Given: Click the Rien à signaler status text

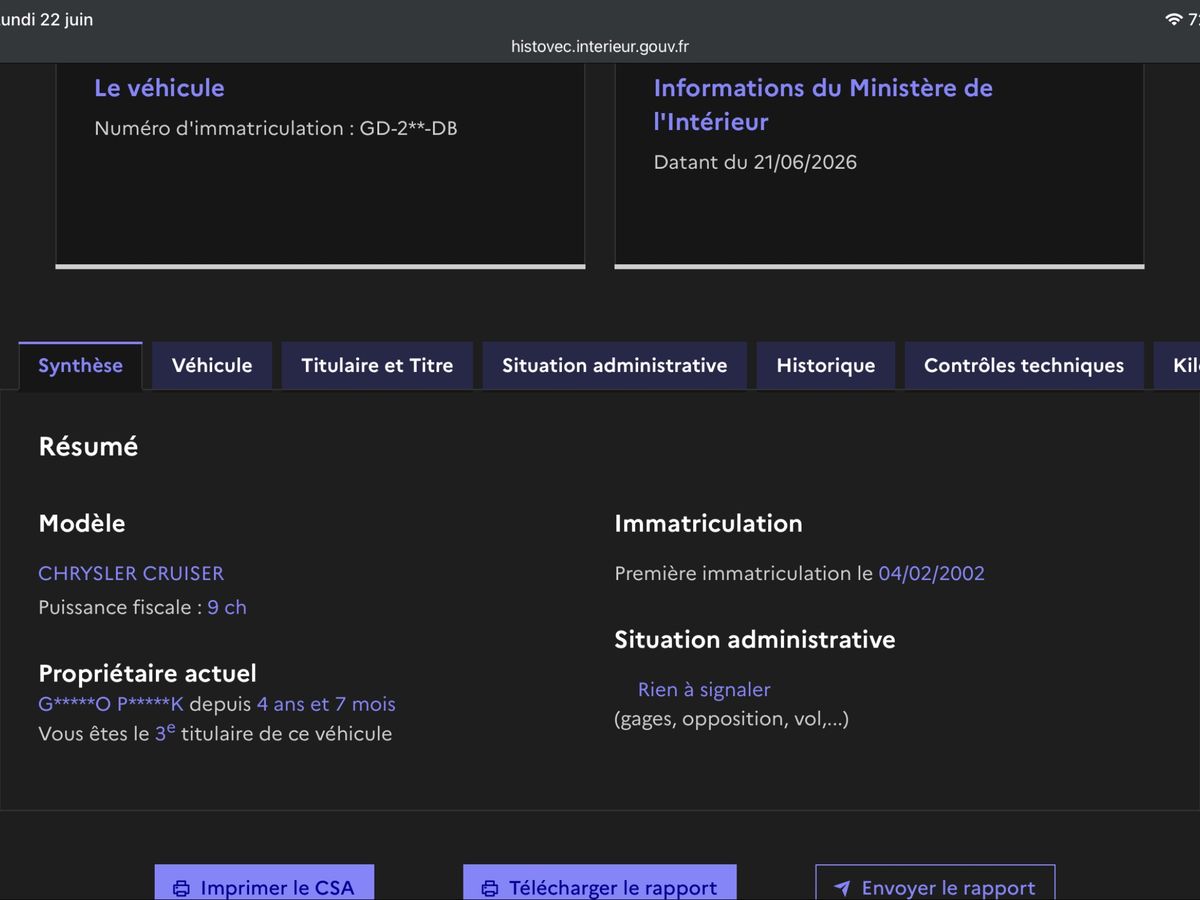Looking at the screenshot, I should point(704,689).
